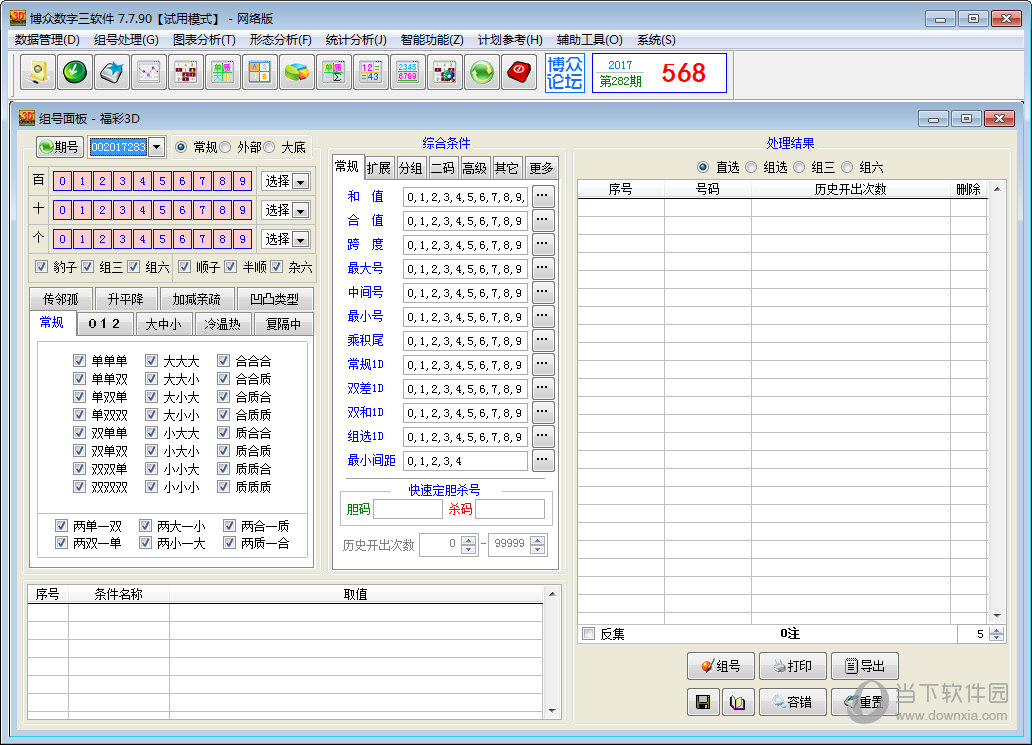1032x745 pixels.
Task: Click the 打印 print button
Action: (x=792, y=666)
